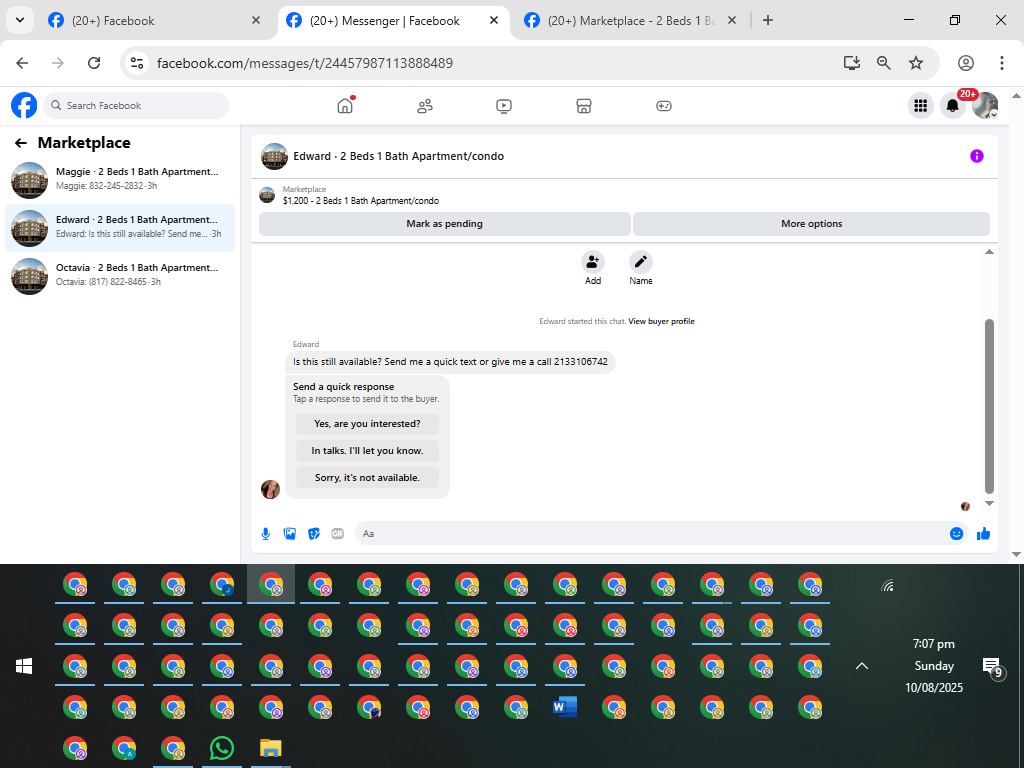Click the chat scroll down arrow
The image size is (1024, 768).
coord(989,504)
